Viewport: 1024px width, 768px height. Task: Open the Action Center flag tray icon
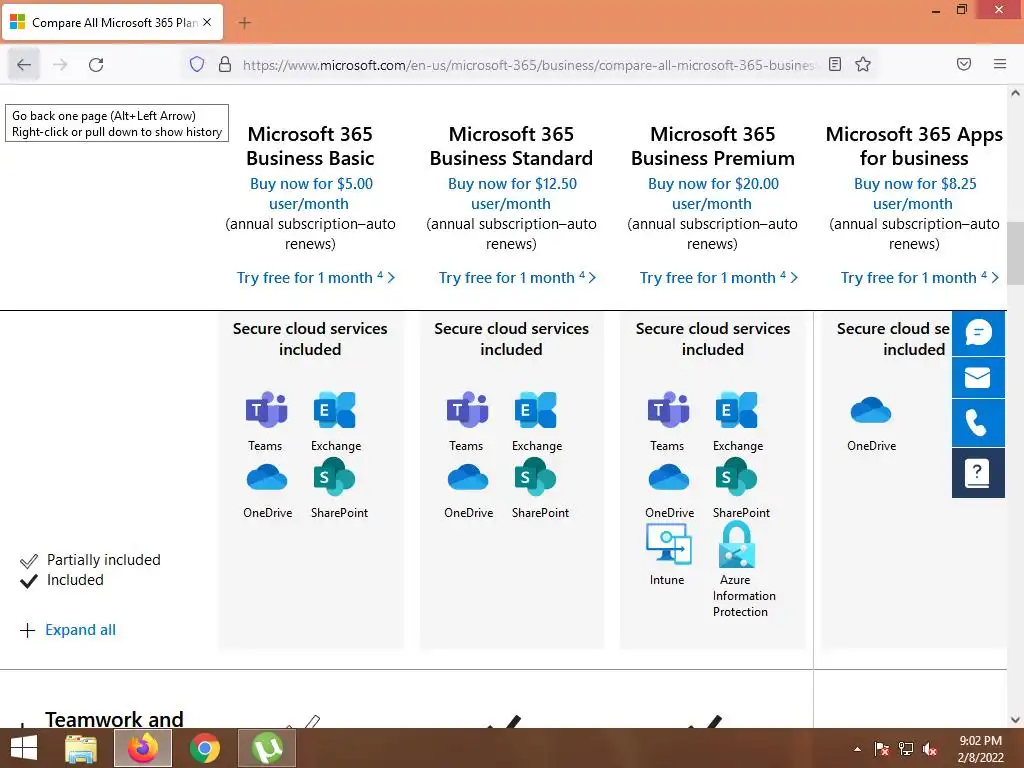[882, 749]
